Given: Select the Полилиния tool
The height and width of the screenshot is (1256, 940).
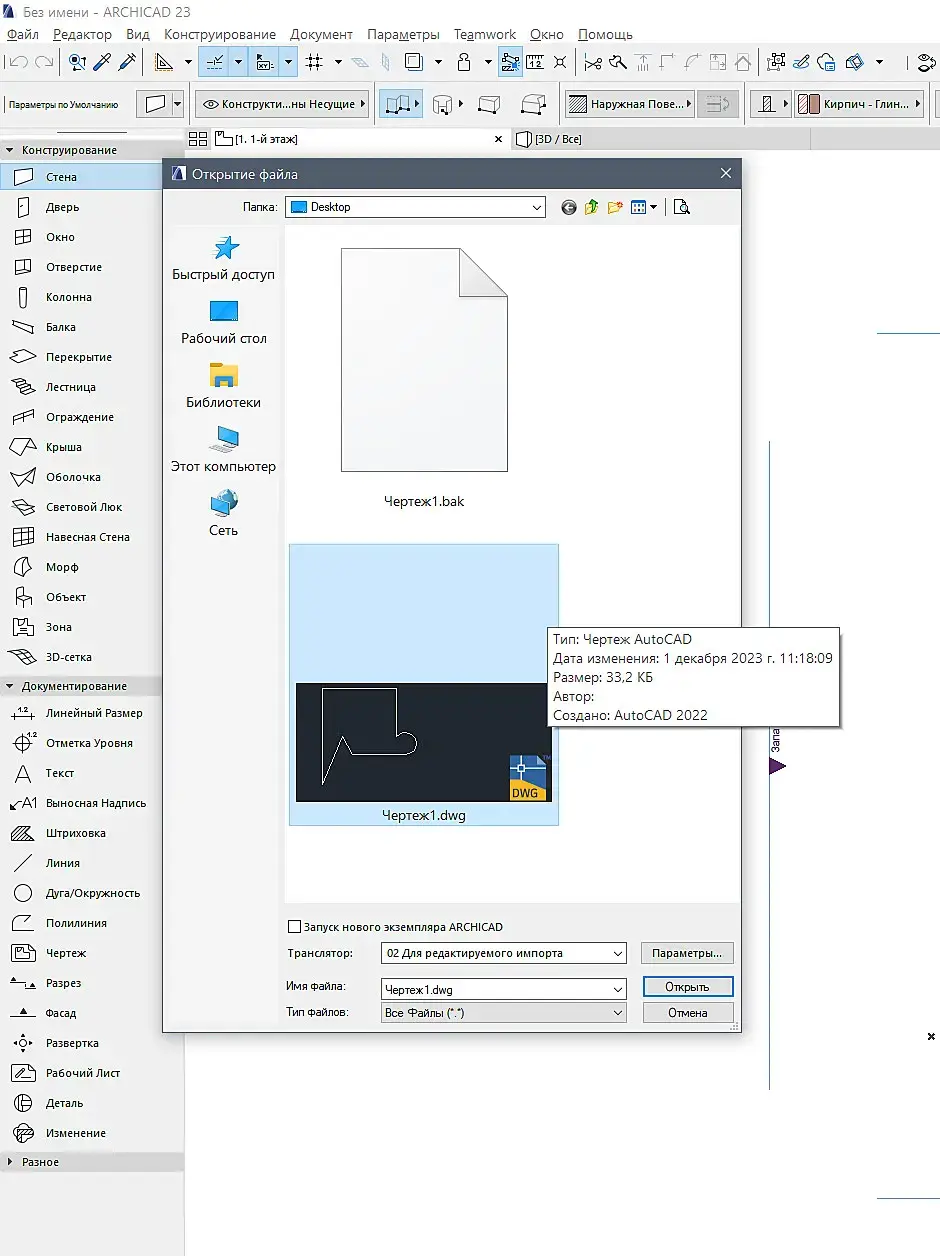Looking at the screenshot, I should point(75,923).
